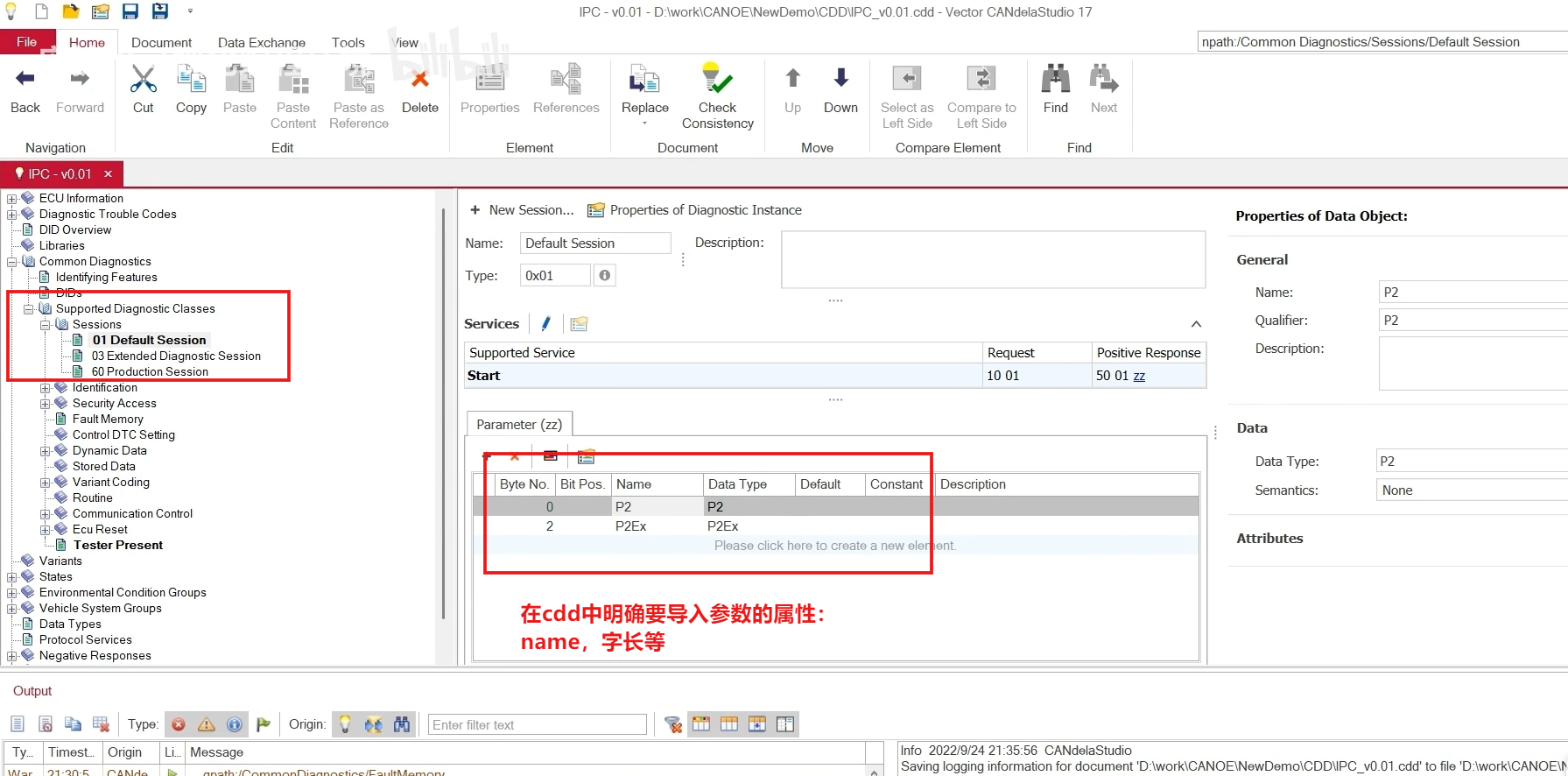Click the Qualifier field in Properties panel
The width and height of the screenshot is (1568, 776).
tap(1473, 321)
